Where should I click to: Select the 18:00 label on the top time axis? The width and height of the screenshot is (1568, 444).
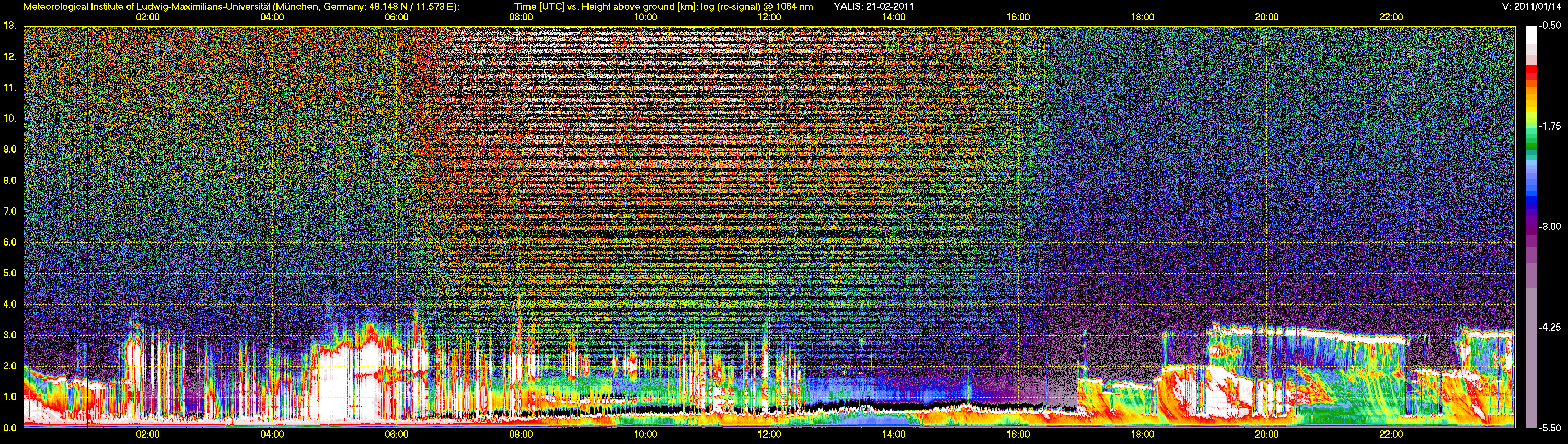tap(1143, 17)
